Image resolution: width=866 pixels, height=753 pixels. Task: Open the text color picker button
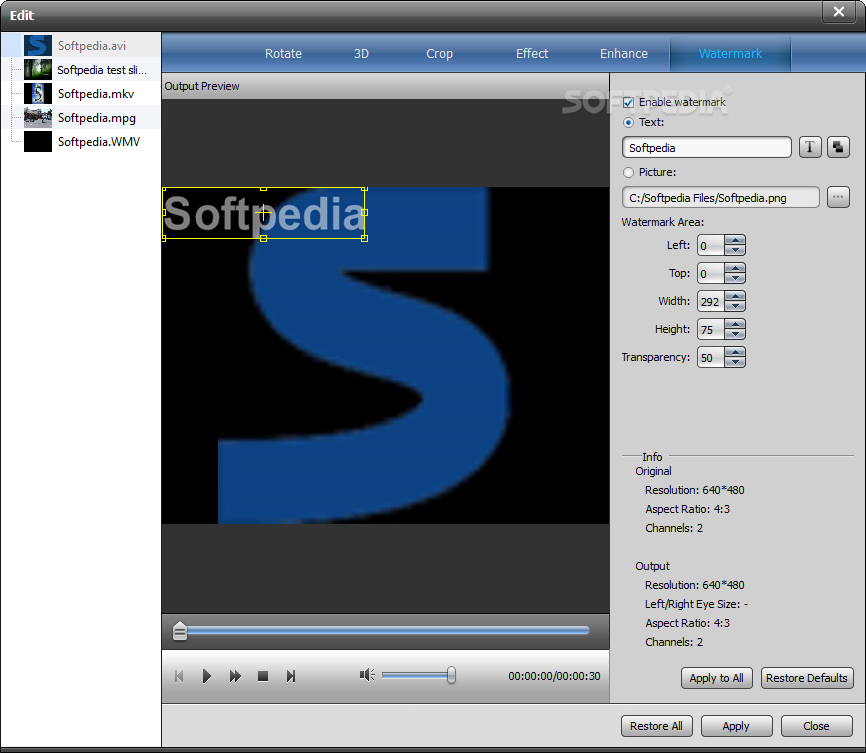click(x=838, y=148)
